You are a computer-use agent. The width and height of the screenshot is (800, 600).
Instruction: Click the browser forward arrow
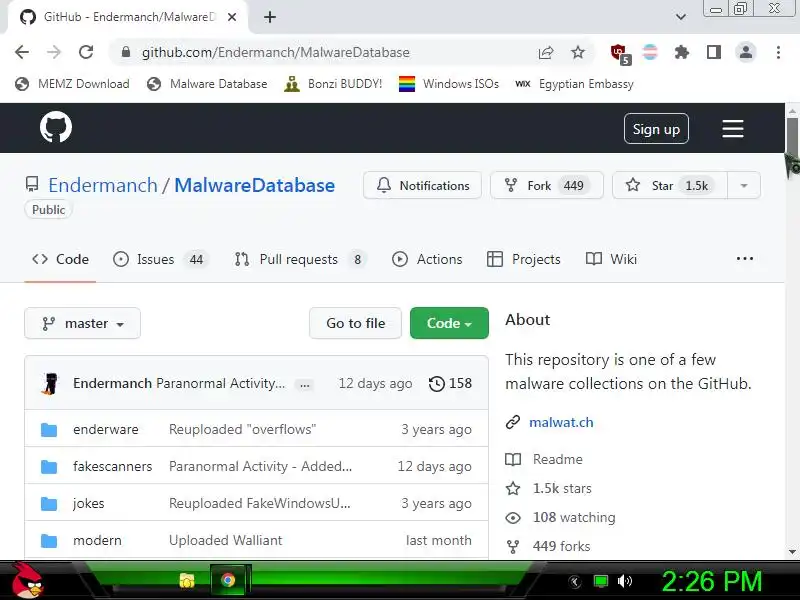(x=54, y=52)
